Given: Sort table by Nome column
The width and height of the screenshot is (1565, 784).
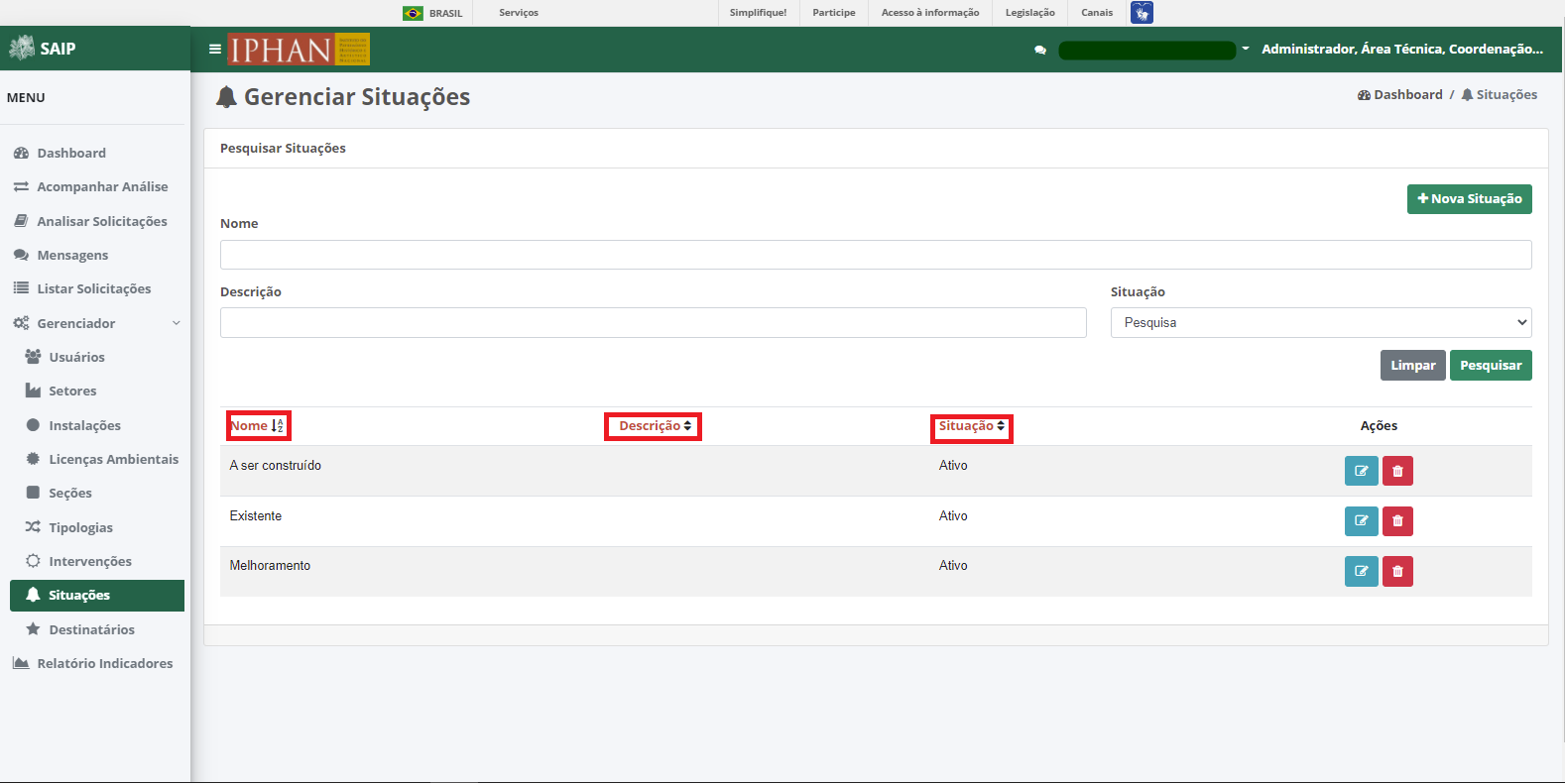Looking at the screenshot, I should pos(258,426).
